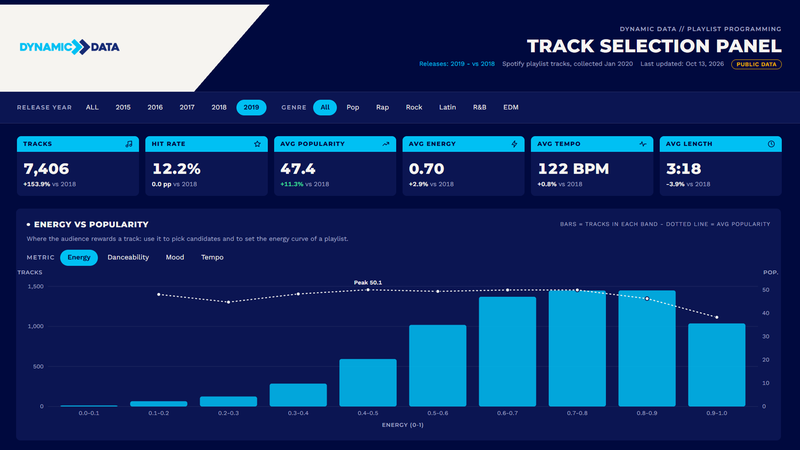800x450 pixels.
Task: Click the Peak 50.1 popularity point
Action: click(368, 290)
